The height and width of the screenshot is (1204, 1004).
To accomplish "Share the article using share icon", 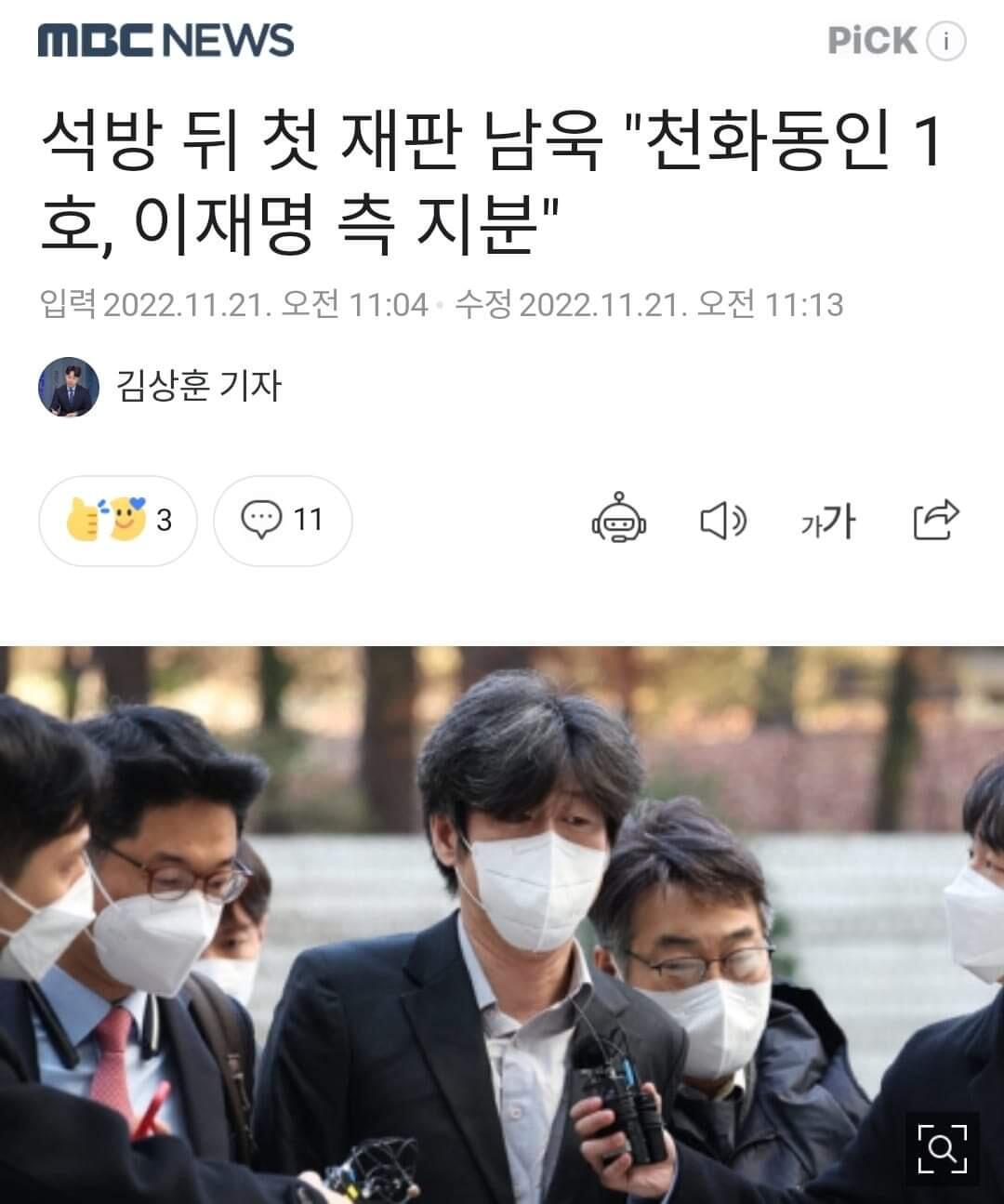I will pos(936,520).
